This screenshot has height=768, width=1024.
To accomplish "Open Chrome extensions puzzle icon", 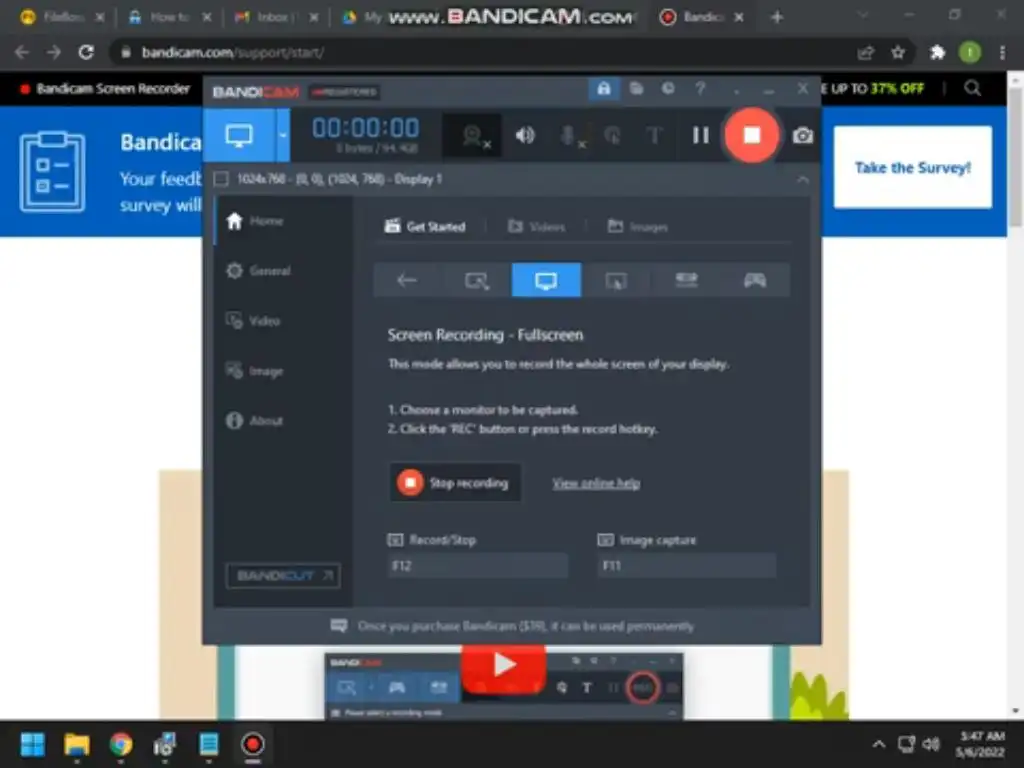I will coord(937,52).
